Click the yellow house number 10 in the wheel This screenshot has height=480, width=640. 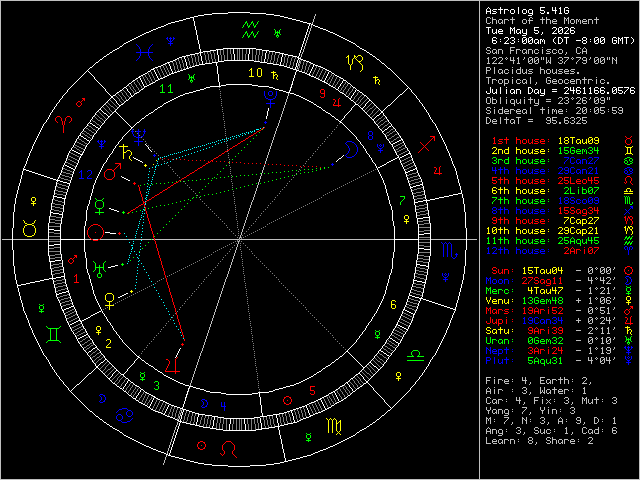[256, 73]
